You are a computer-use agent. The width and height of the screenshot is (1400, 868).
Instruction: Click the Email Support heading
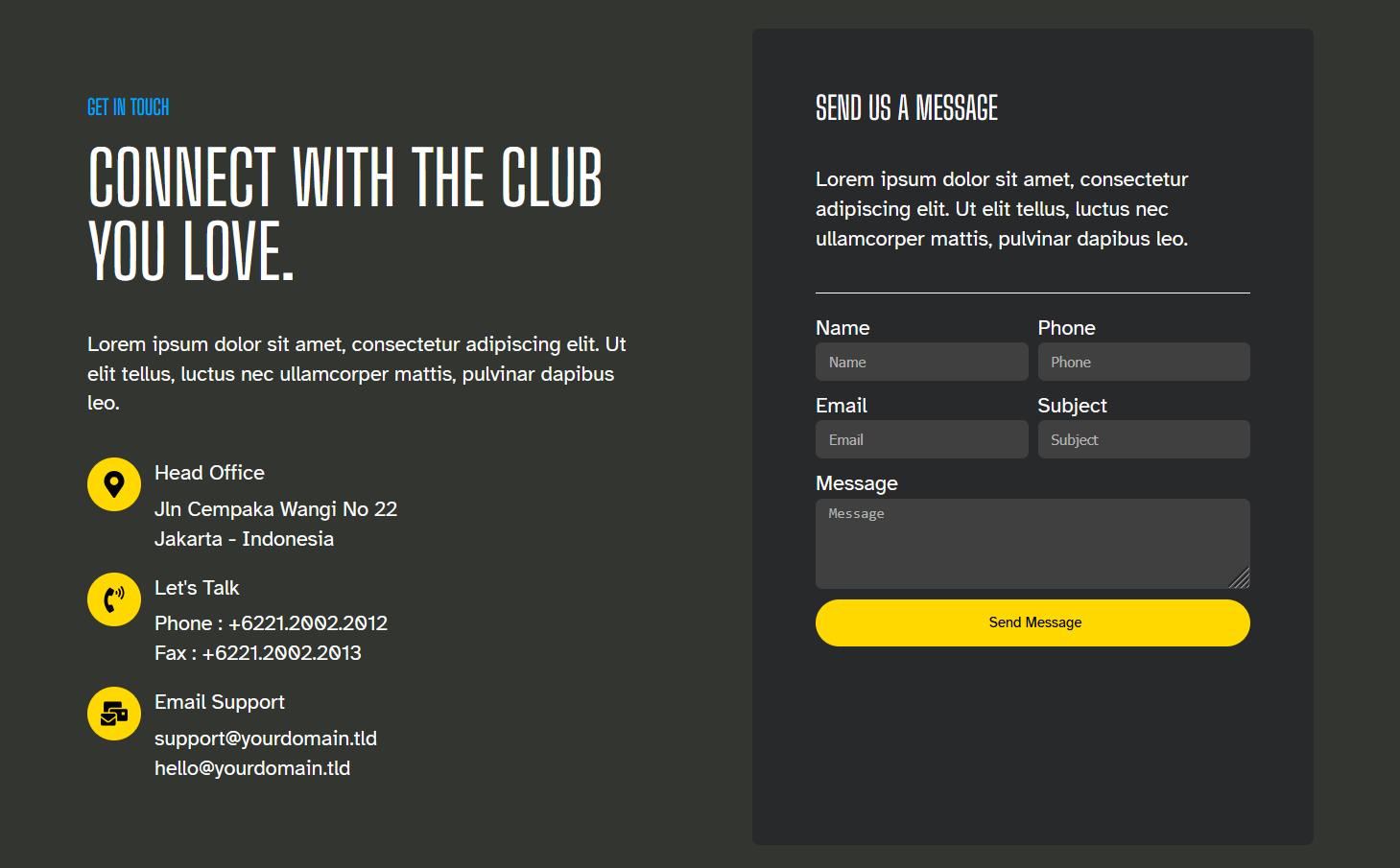tap(220, 702)
